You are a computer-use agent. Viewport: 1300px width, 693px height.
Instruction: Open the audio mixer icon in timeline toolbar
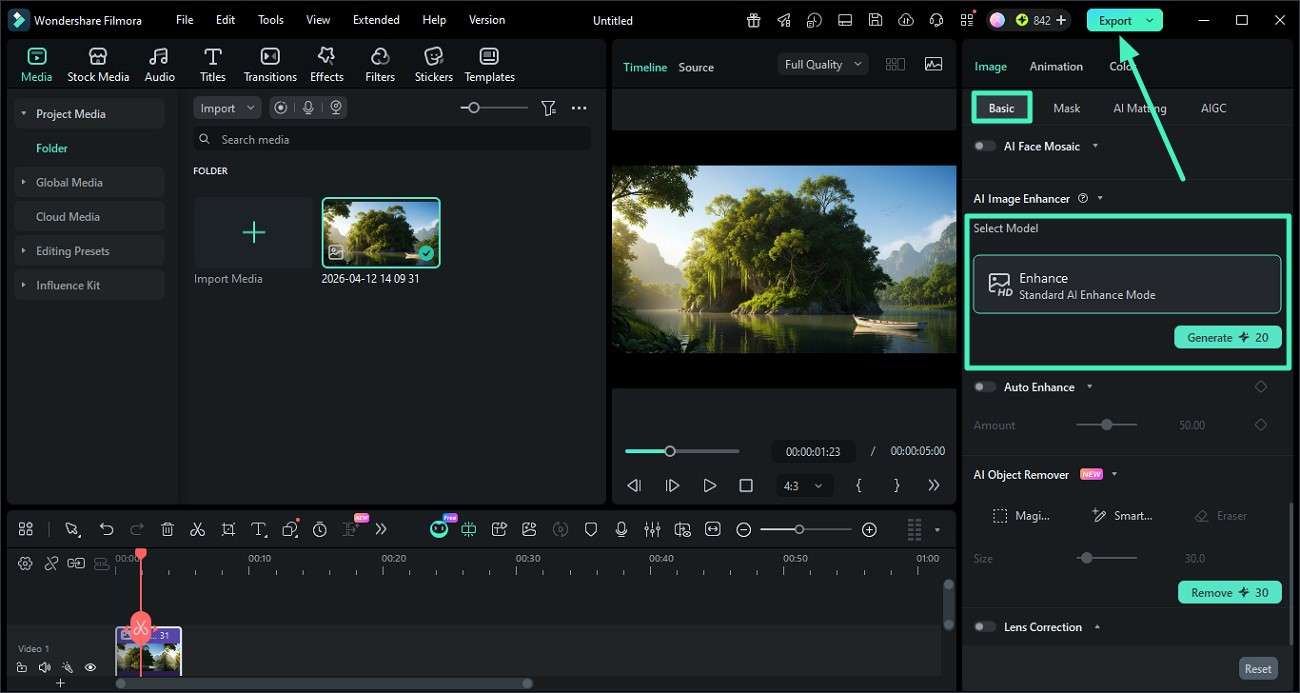(652, 529)
